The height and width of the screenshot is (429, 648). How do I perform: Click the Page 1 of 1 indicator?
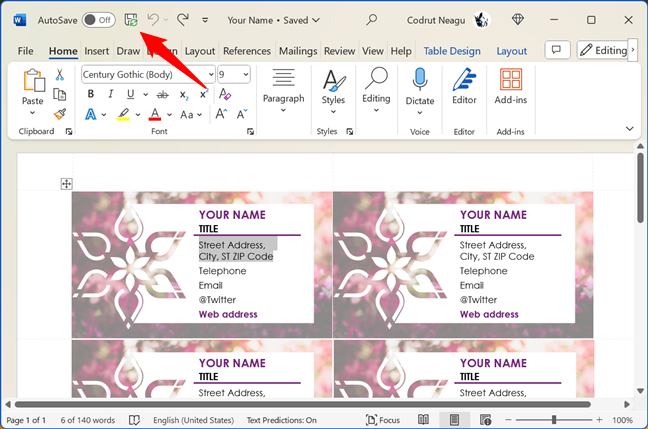click(x=26, y=420)
